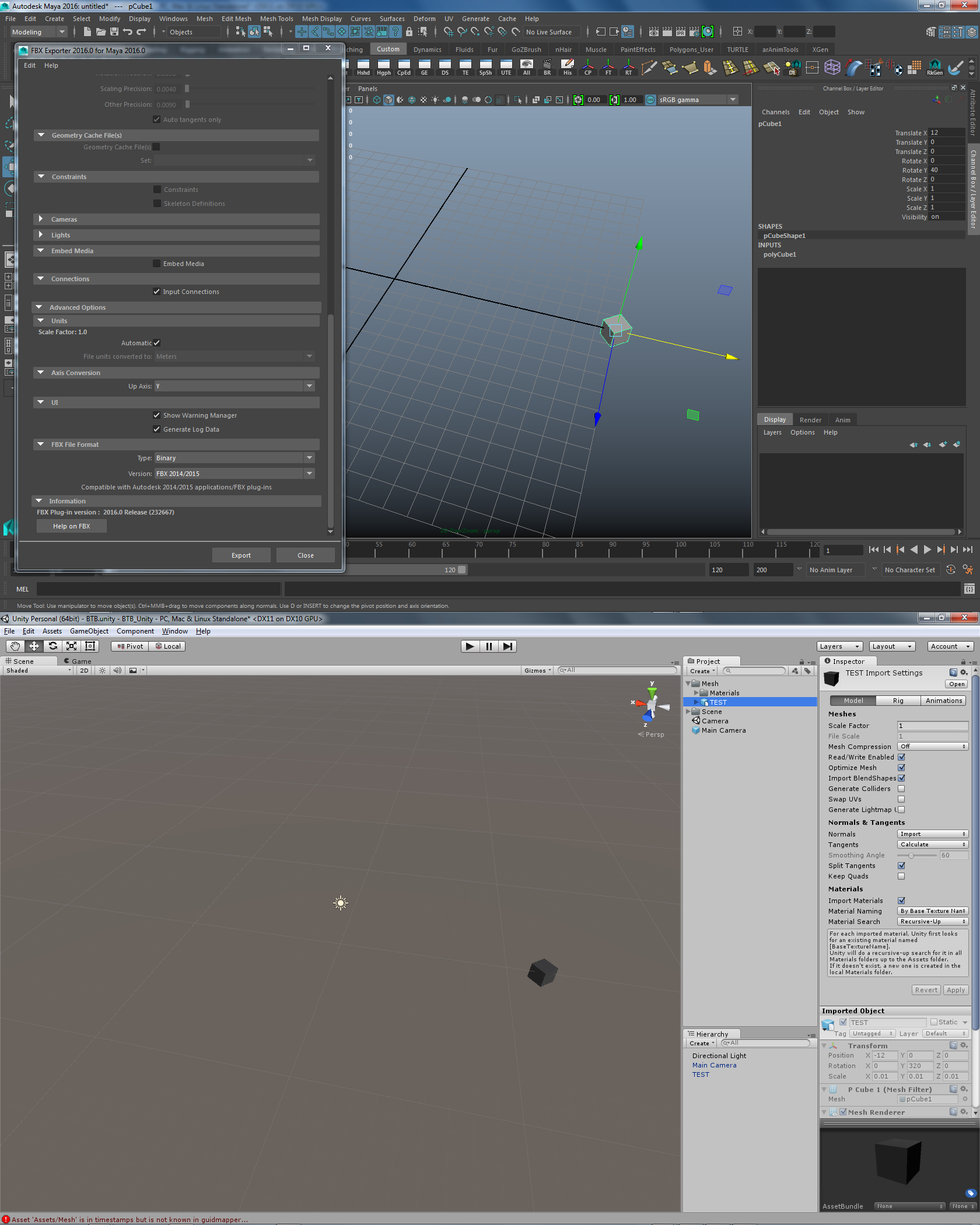Go to start of Maya playback range
Viewport: 980px width, 1225px height.
click(x=873, y=549)
